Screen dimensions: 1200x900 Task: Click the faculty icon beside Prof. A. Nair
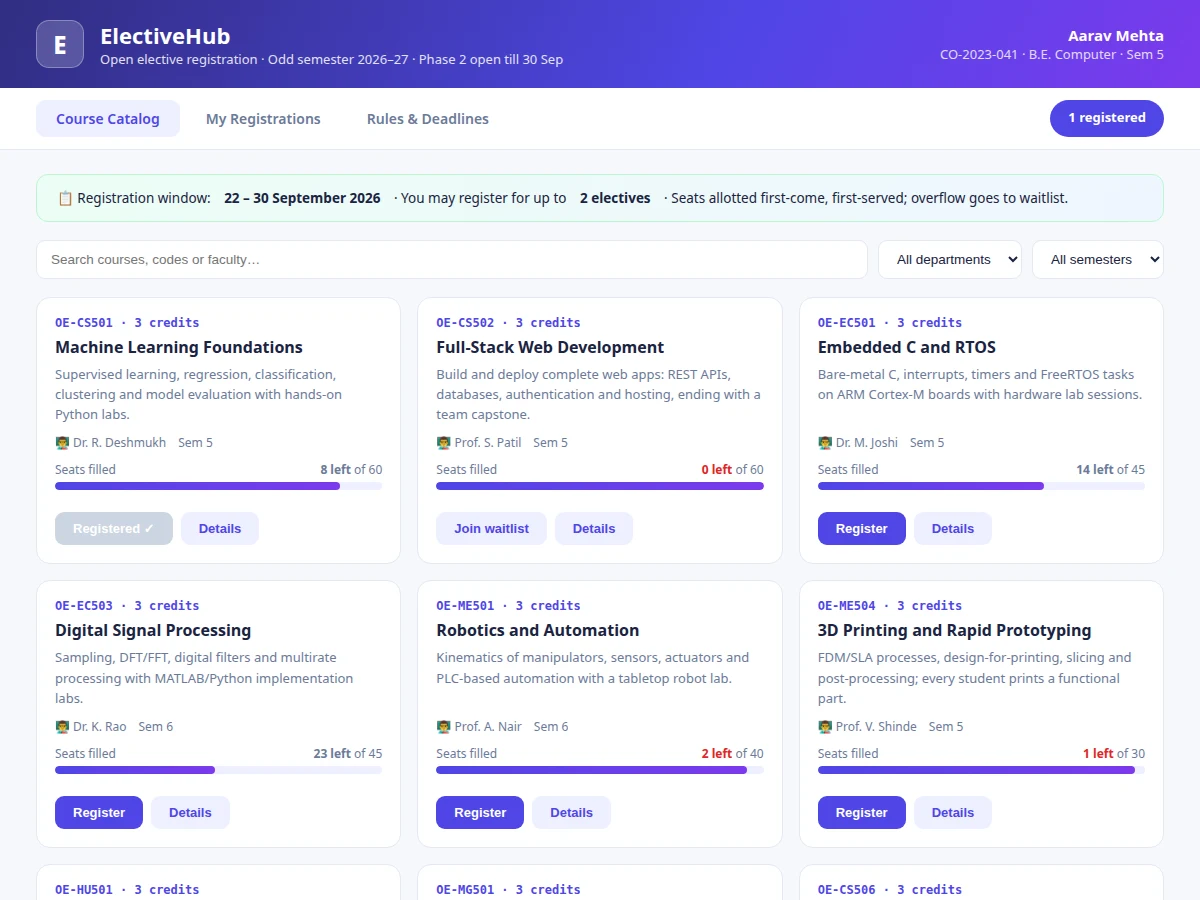[444, 726]
